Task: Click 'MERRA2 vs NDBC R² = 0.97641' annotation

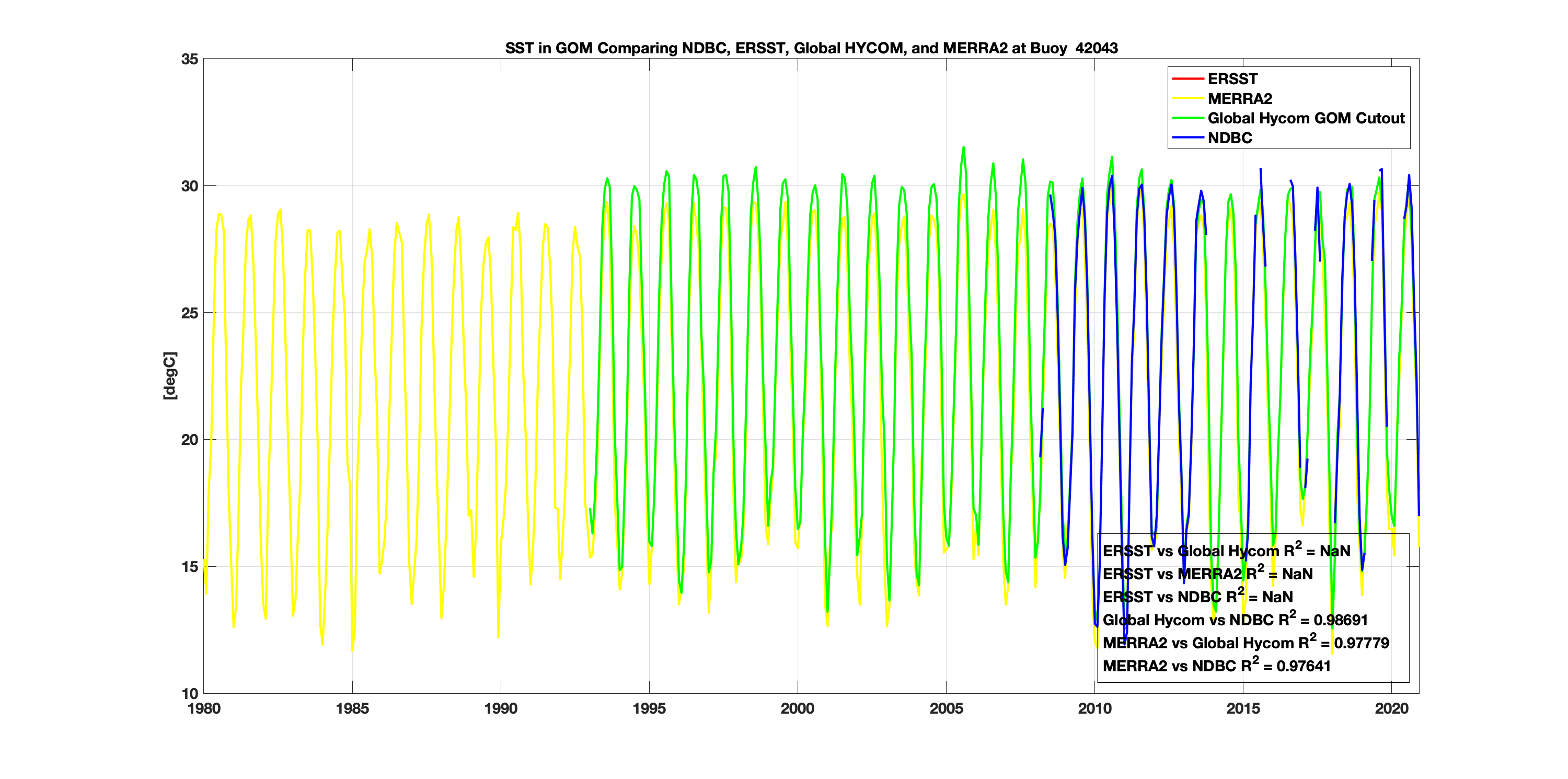Action: [1216, 666]
